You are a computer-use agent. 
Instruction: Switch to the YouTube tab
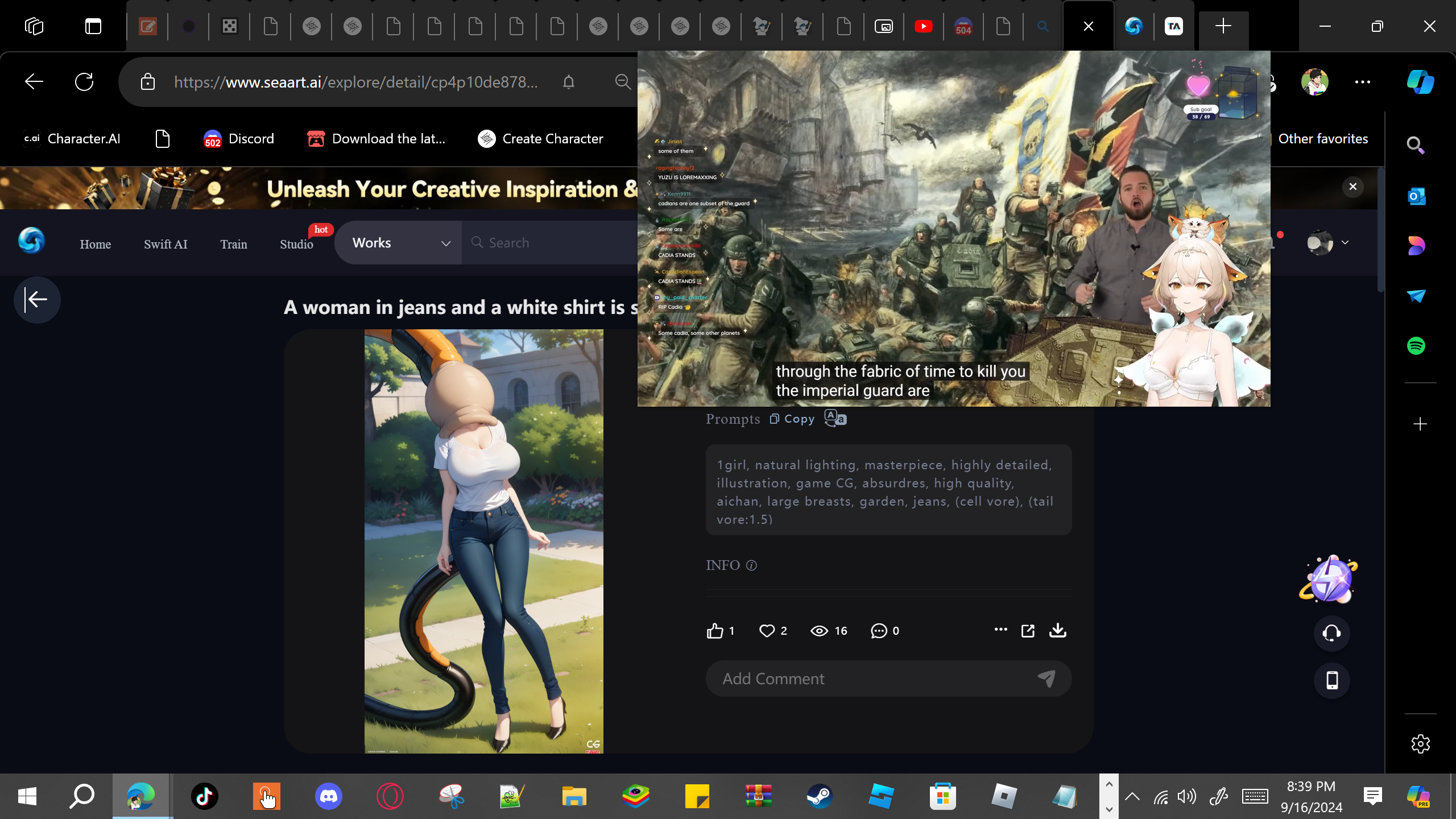pos(923,26)
